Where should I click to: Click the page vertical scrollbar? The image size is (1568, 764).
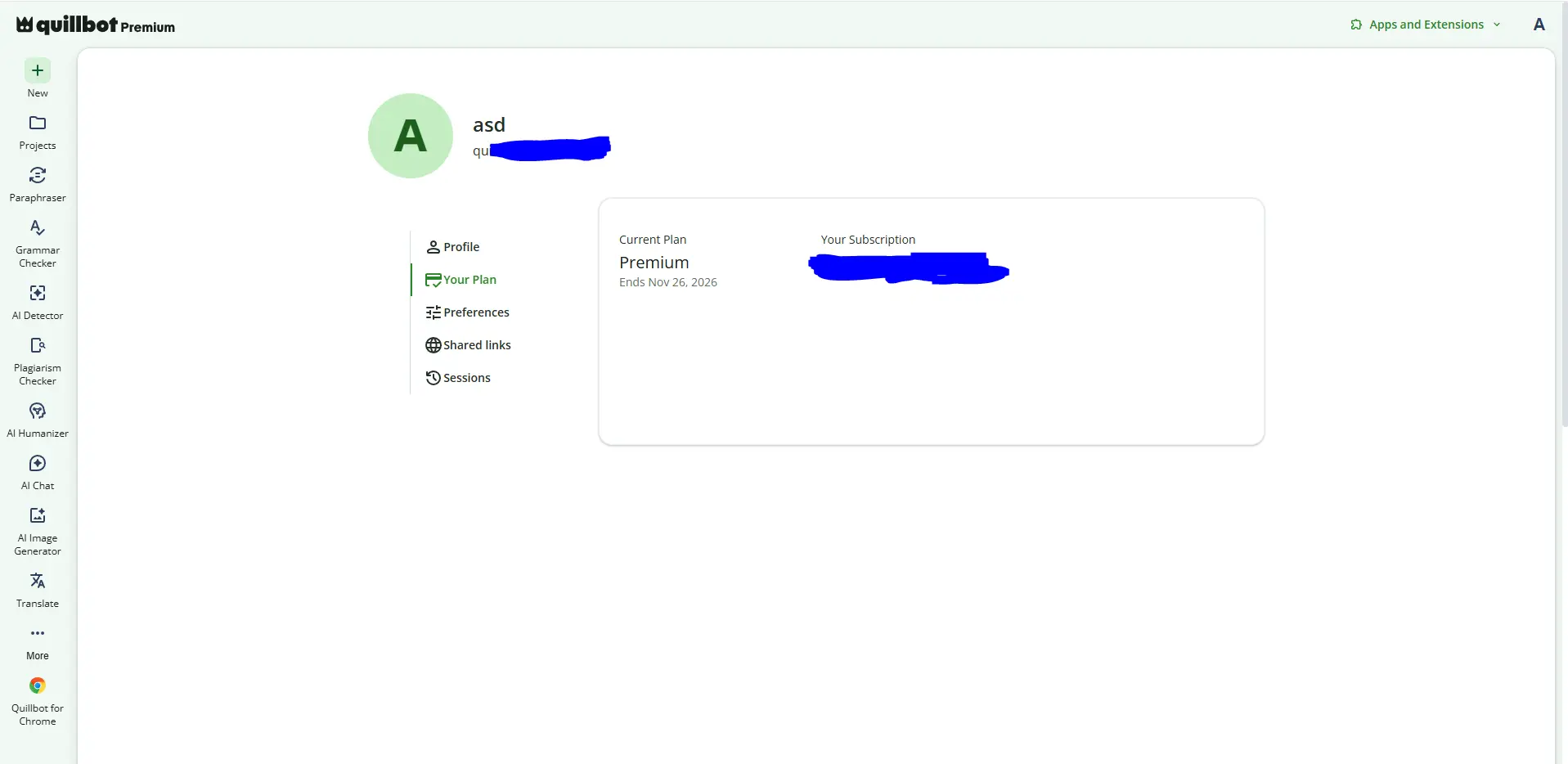[x=1563, y=213]
